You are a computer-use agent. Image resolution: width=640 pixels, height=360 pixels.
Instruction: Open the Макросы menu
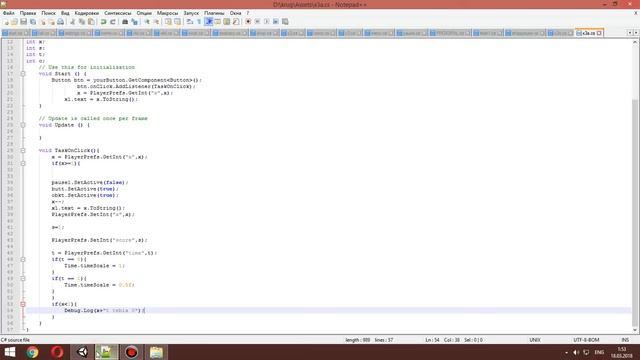point(168,13)
